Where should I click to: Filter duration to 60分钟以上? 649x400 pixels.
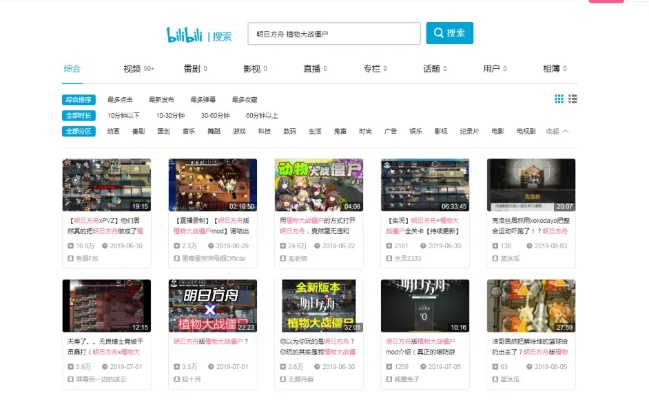pyautogui.click(x=262, y=116)
